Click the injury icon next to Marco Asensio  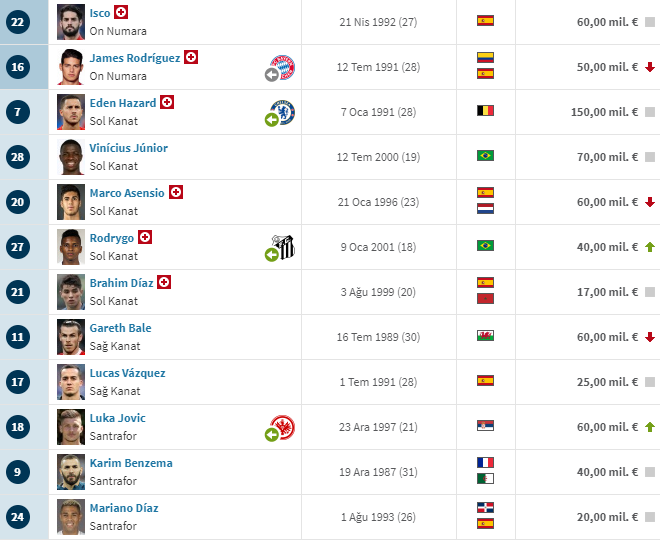[176, 192]
